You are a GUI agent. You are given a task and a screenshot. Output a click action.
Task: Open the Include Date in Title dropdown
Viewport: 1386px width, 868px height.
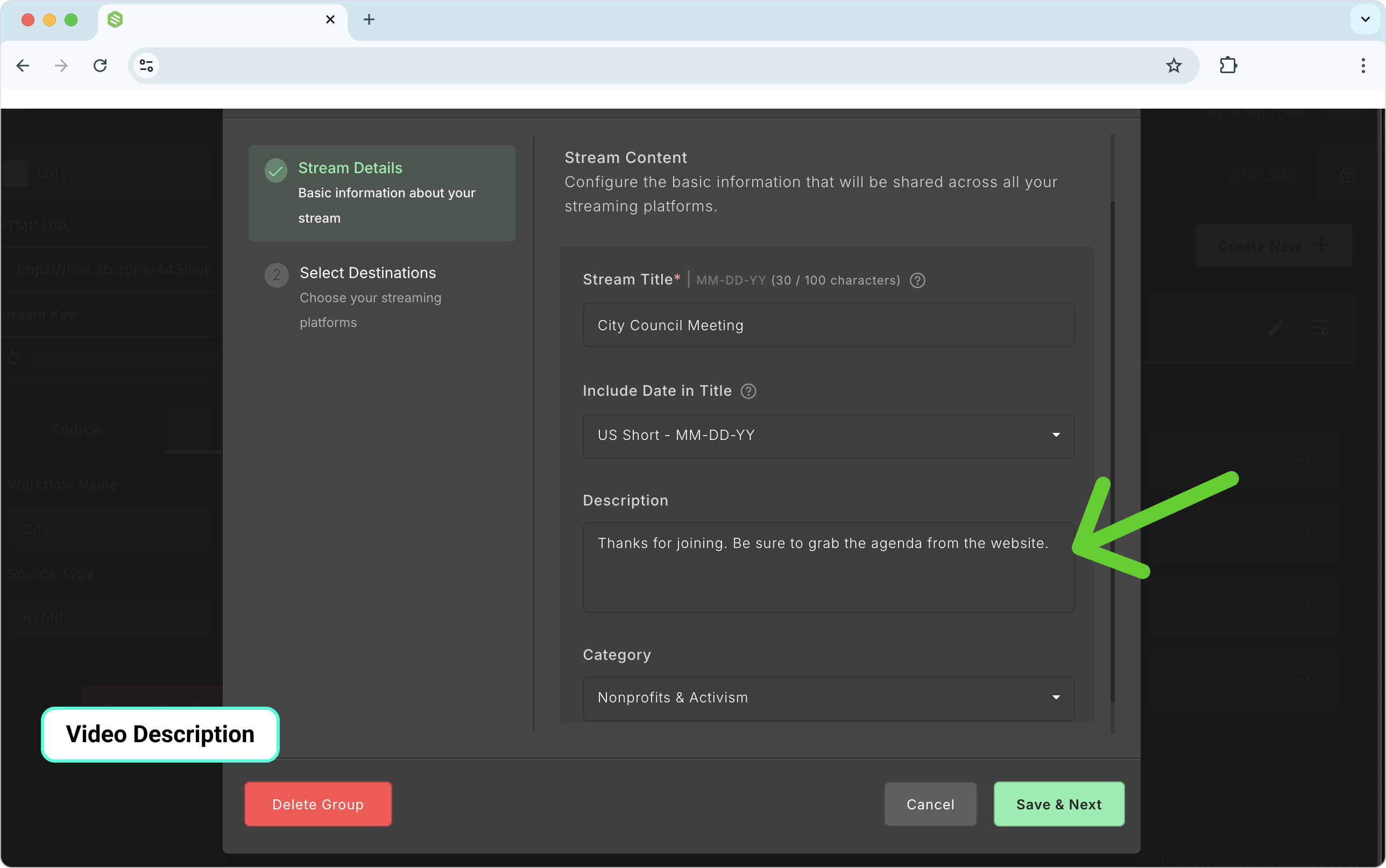click(x=828, y=436)
